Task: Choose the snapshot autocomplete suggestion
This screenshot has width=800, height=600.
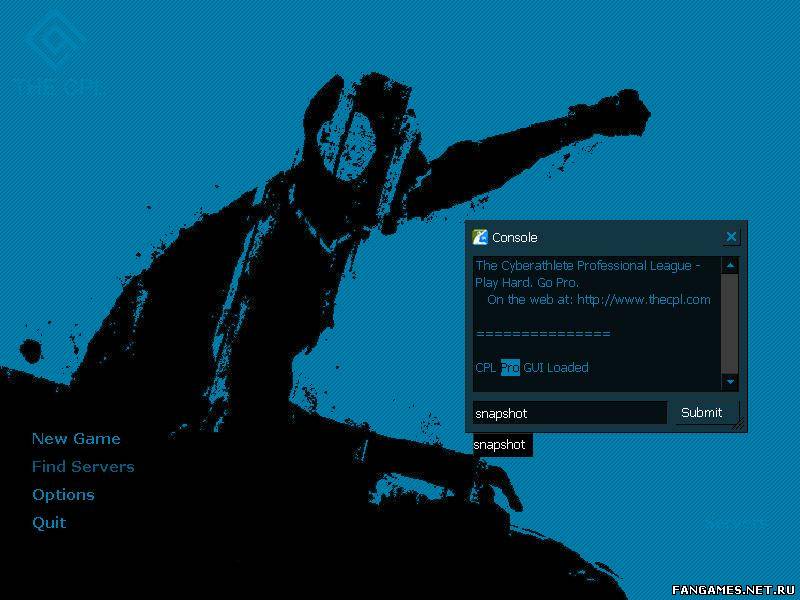Action: pyautogui.click(x=503, y=445)
